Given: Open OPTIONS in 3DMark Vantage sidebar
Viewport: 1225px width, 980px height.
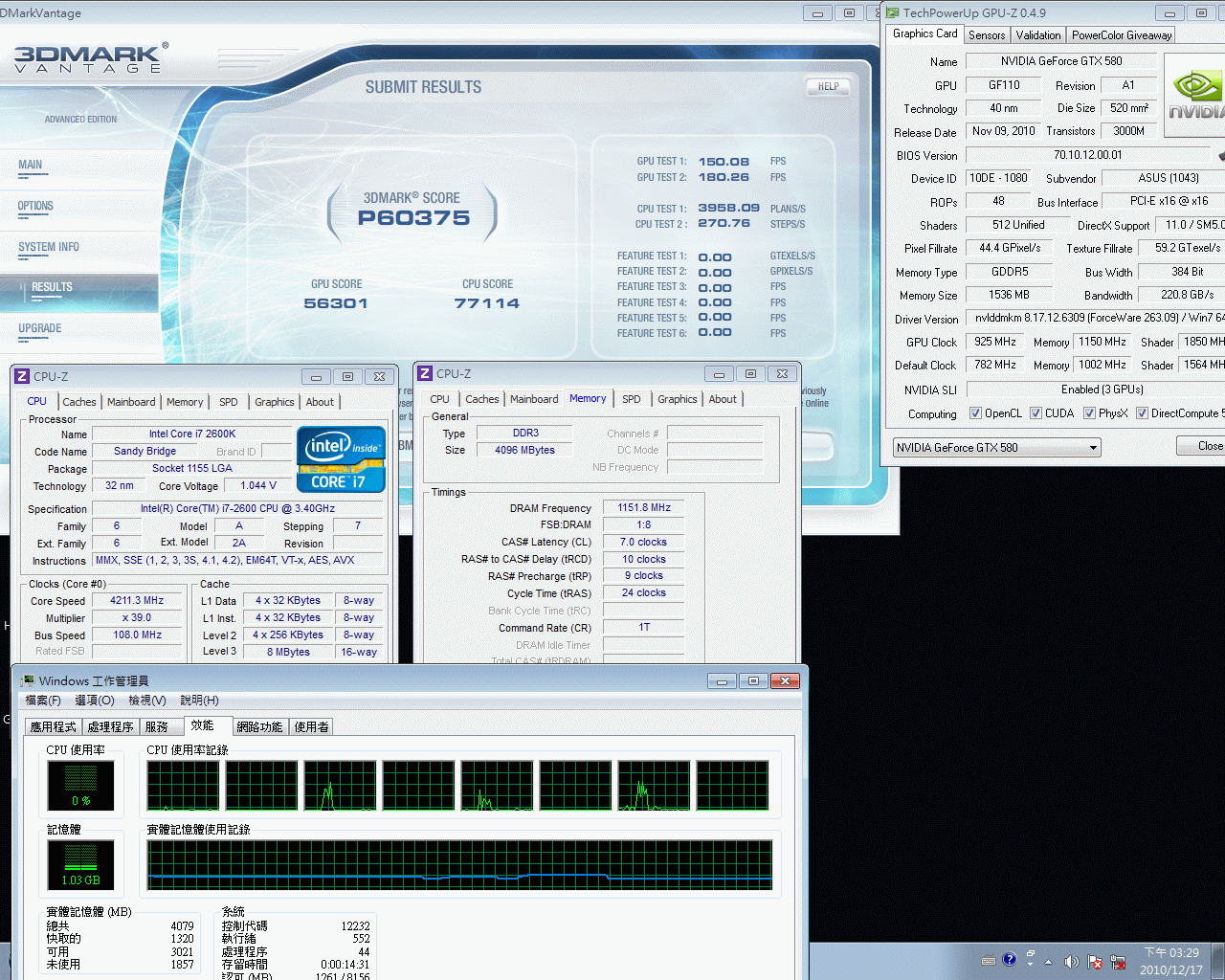Looking at the screenshot, I should tap(35, 206).
